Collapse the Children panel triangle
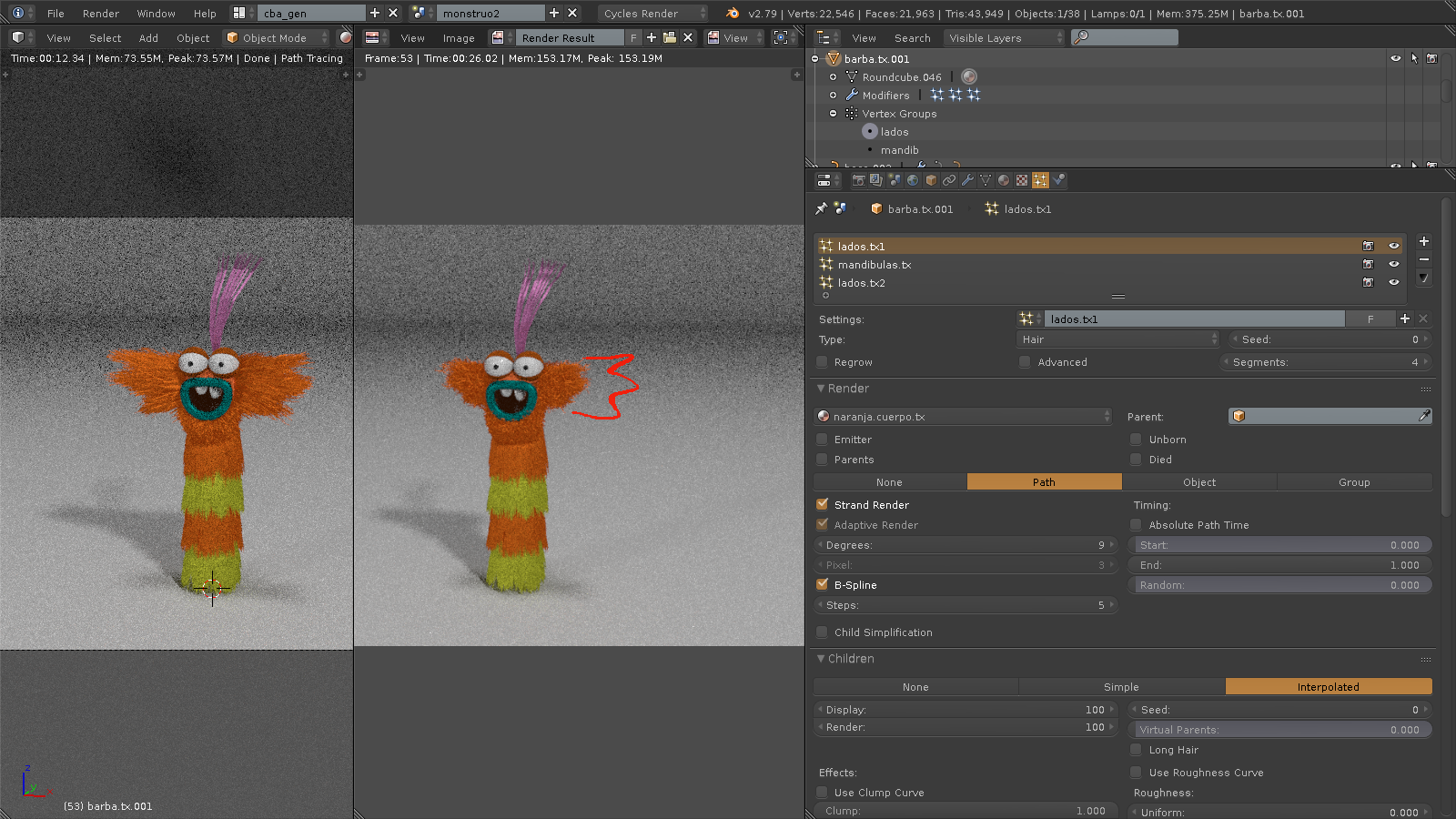The height and width of the screenshot is (819, 1456). point(821,659)
